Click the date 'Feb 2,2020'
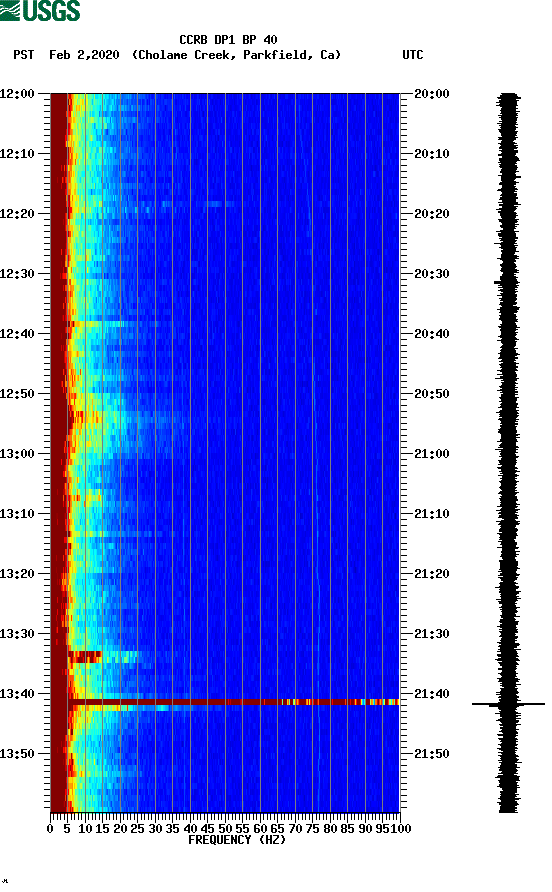Image resolution: width=552 pixels, height=892 pixels. coord(84,55)
